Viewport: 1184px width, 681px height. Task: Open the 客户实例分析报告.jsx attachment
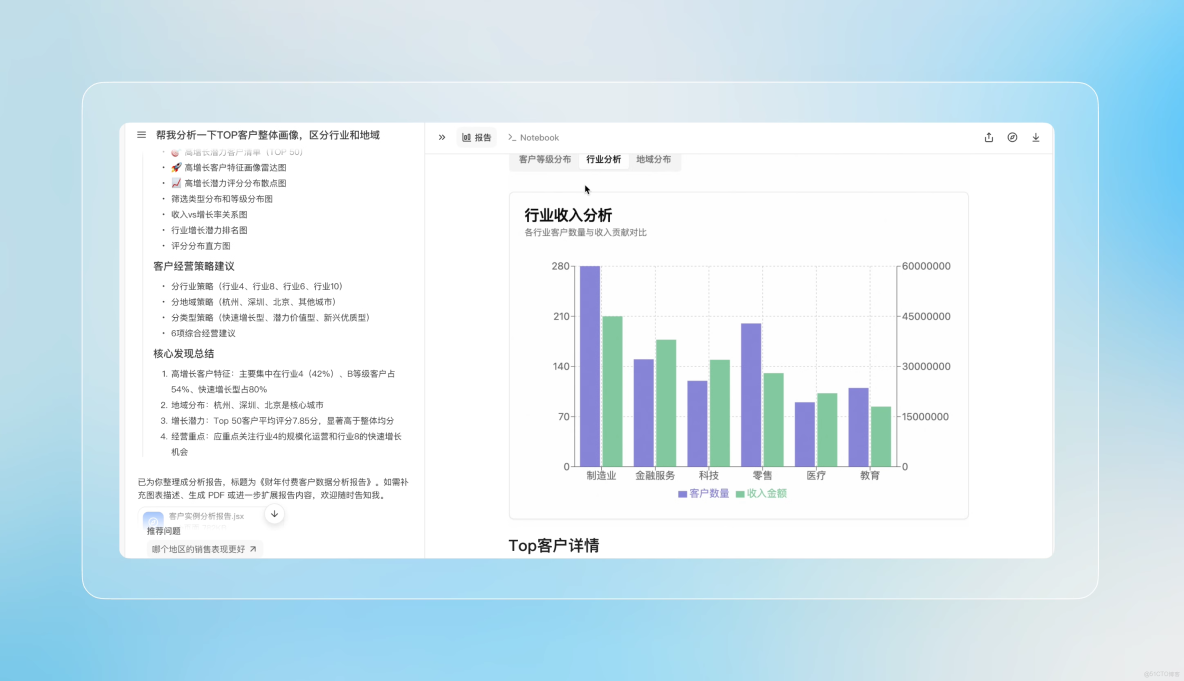click(x=196, y=516)
